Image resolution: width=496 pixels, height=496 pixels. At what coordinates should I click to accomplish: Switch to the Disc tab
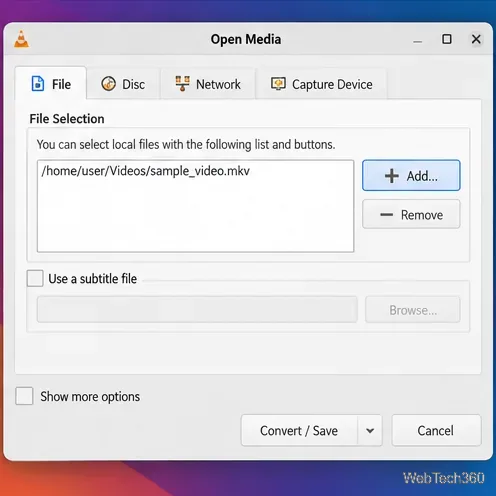point(123,84)
